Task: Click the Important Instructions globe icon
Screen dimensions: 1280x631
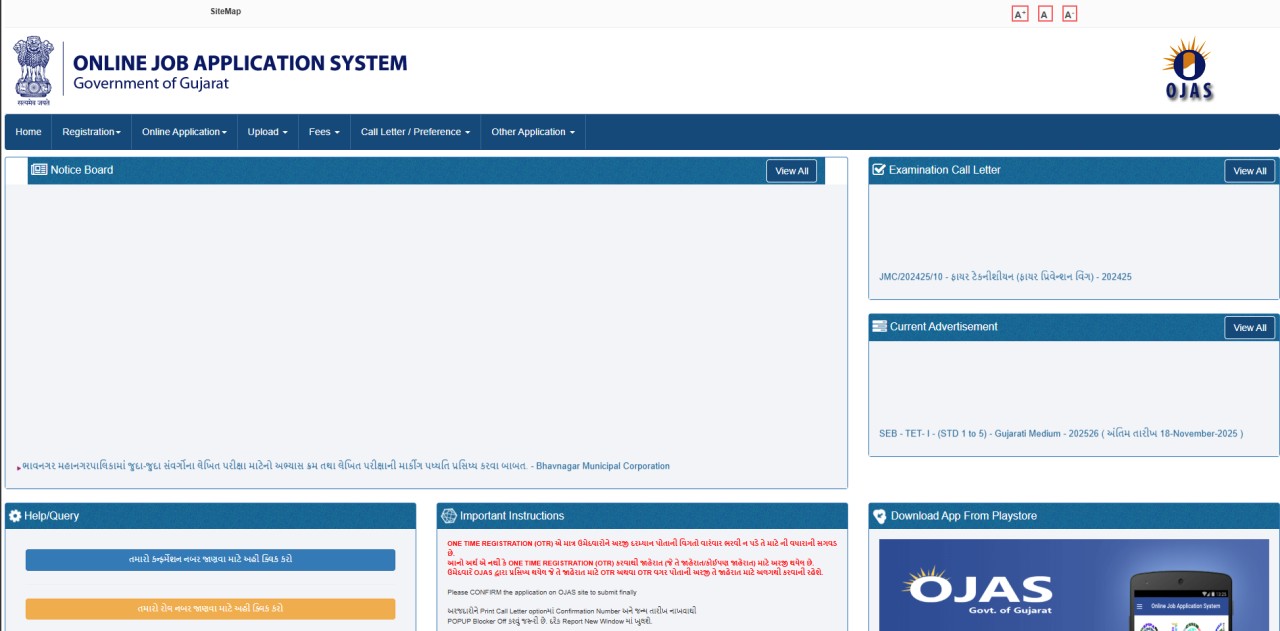Action: (448, 516)
